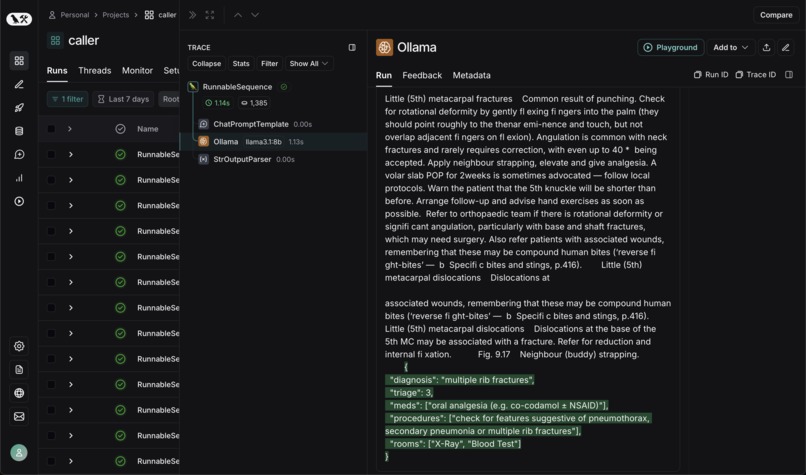Click the edit pencil icon near Add to
The height and width of the screenshot is (475, 806).
785,47
